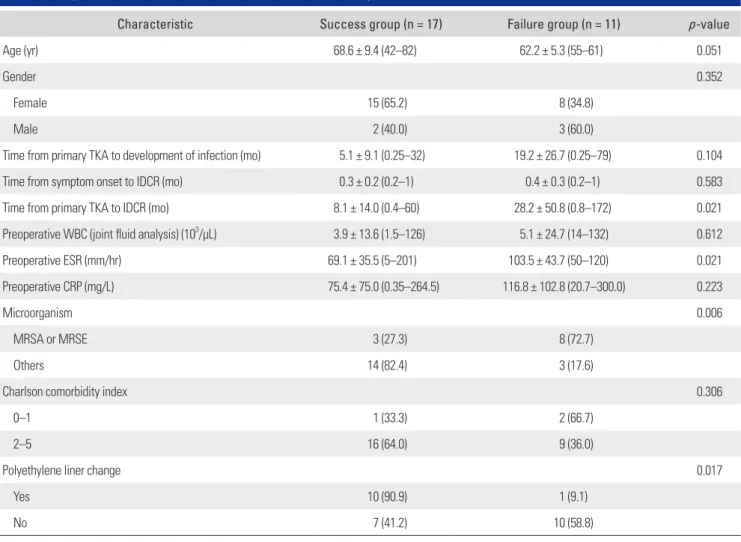Select the cell '16 (64.0)'
Viewport: 741px width, 542px height.
388,444
